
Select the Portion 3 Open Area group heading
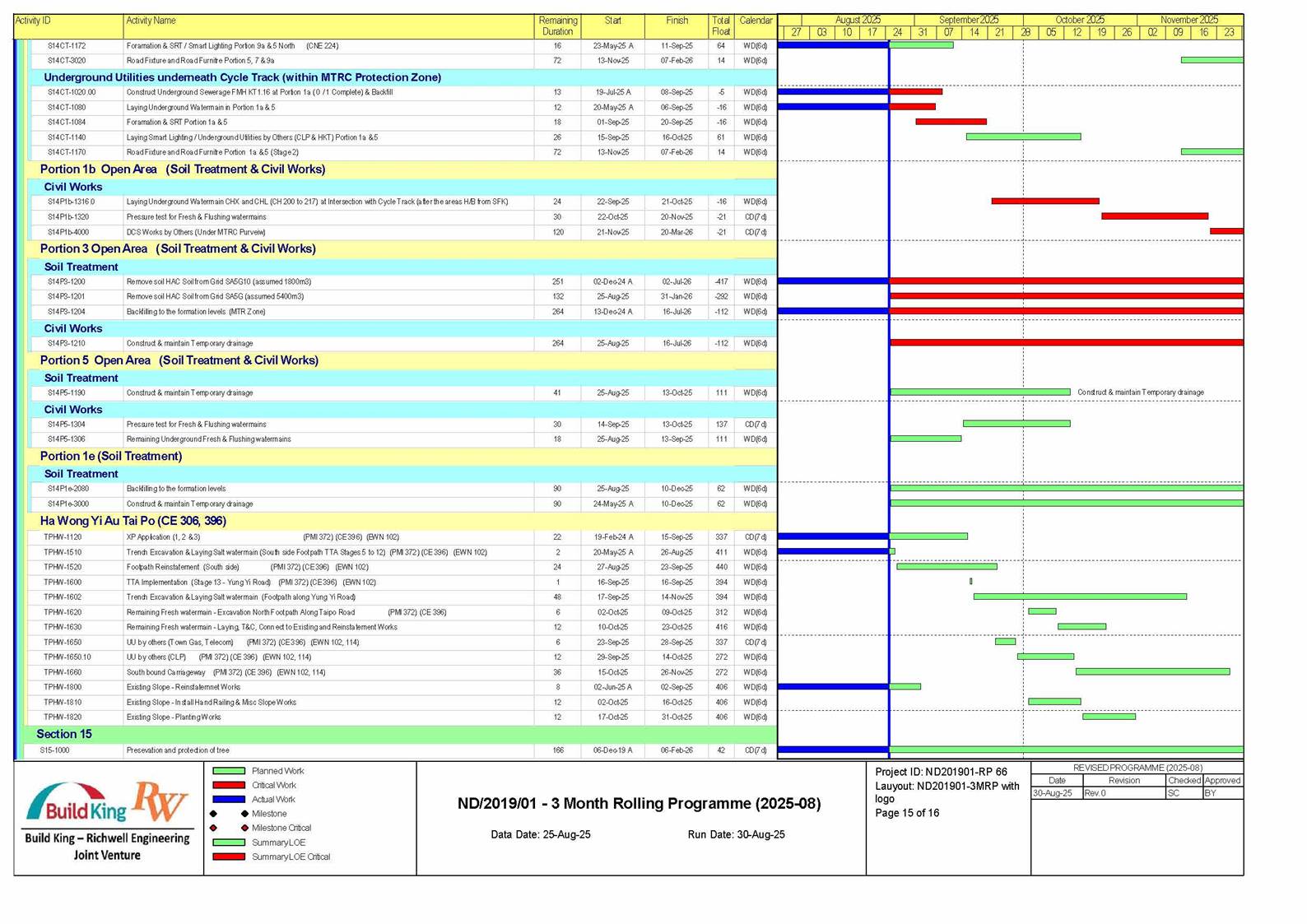tap(178, 248)
